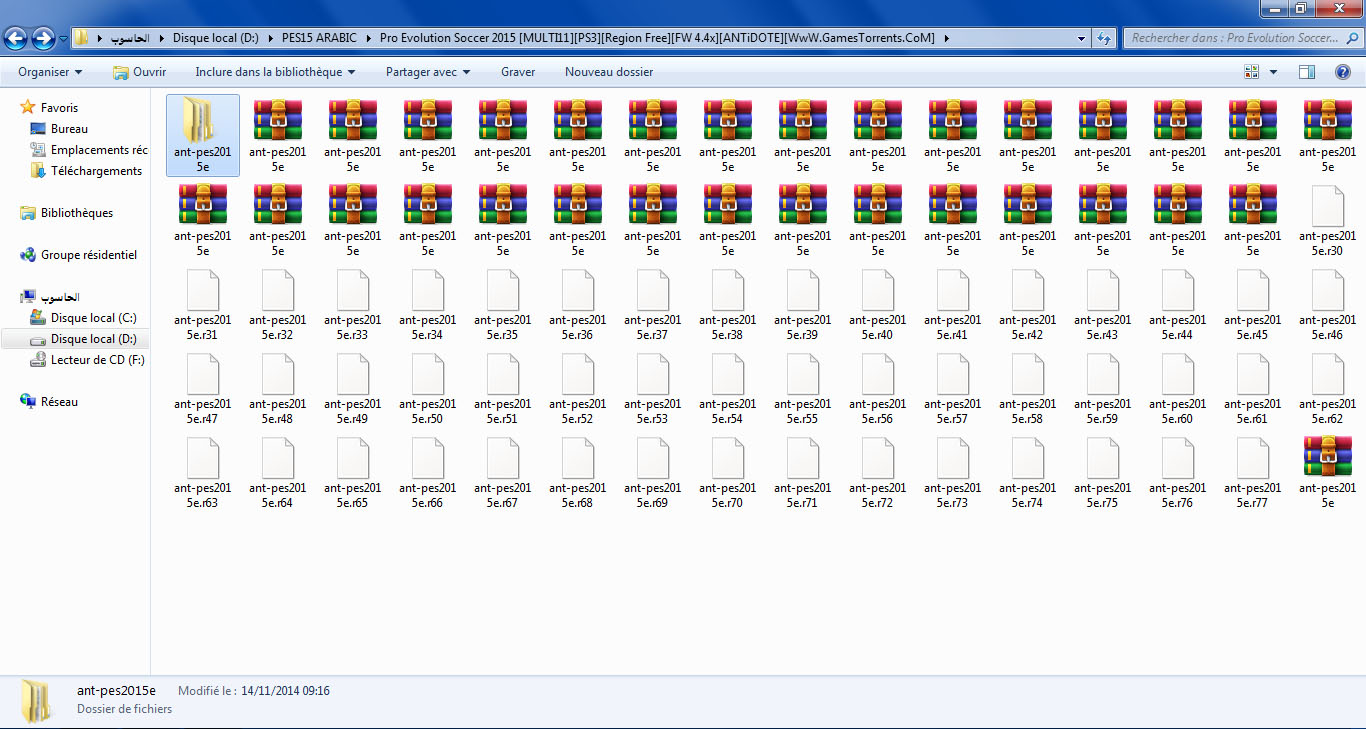Click the refresh icon beside address bar
This screenshot has height=729, width=1366.
click(x=1104, y=39)
